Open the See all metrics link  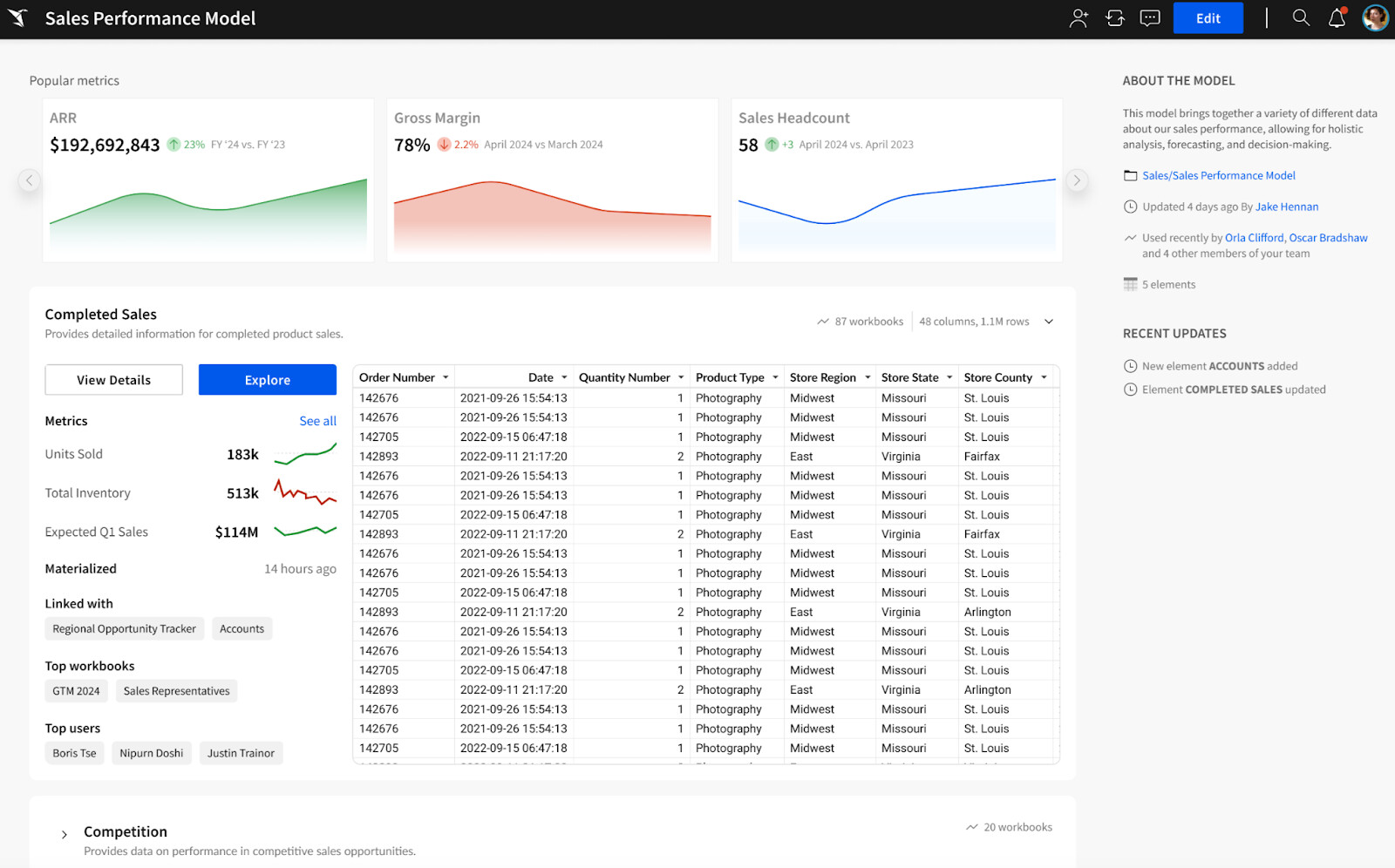(317, 420)
